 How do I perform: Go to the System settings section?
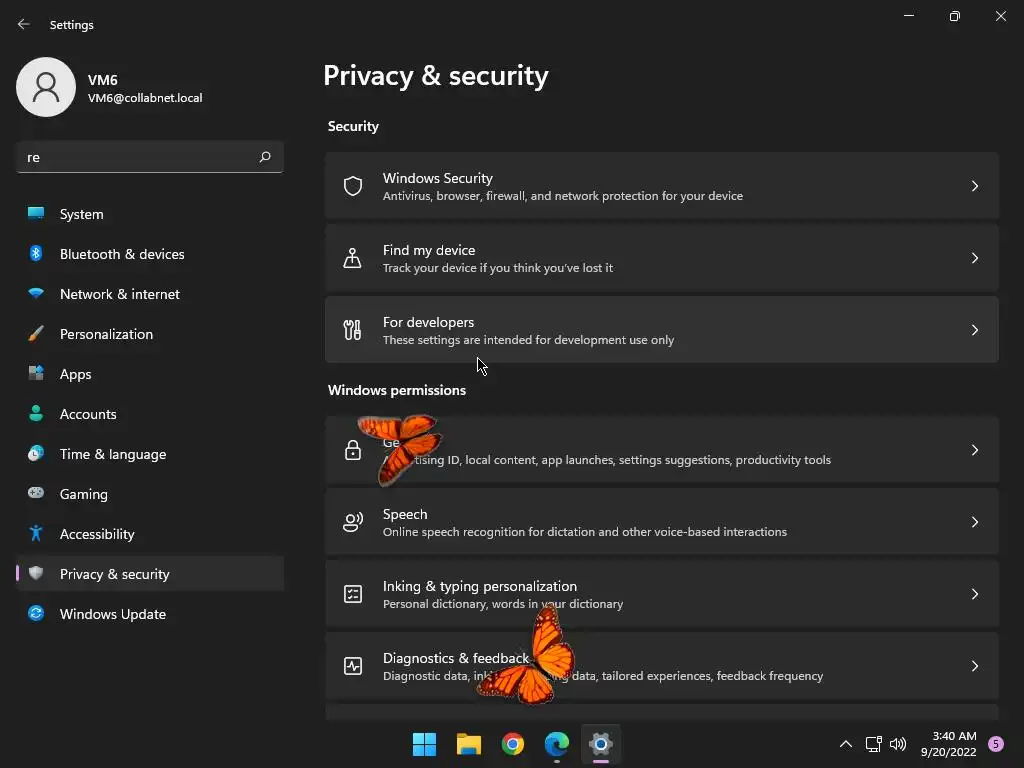[x=82, y=214]
